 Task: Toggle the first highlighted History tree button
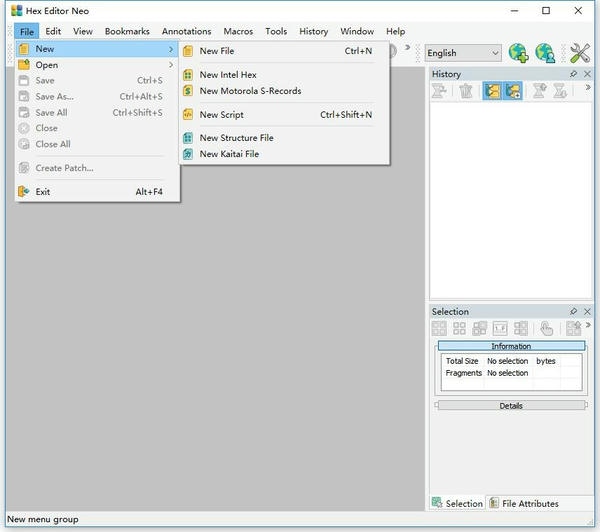point(492,91)
